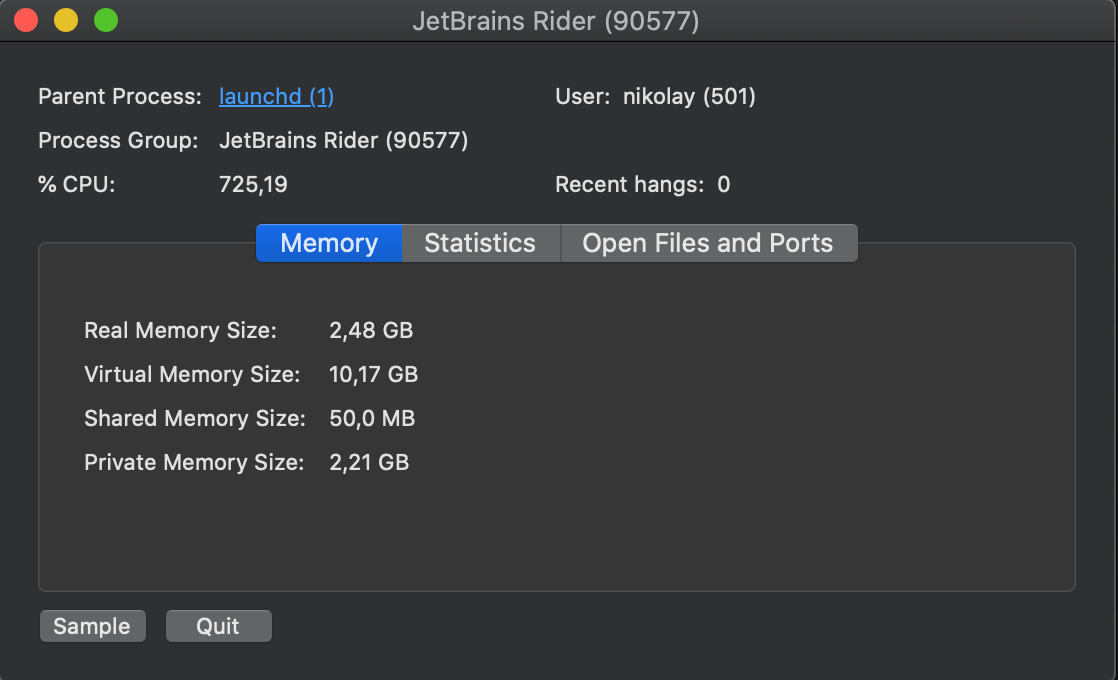
Task: Select the Shared Memory Size value 50,0 MB
Action: point(371,418)
